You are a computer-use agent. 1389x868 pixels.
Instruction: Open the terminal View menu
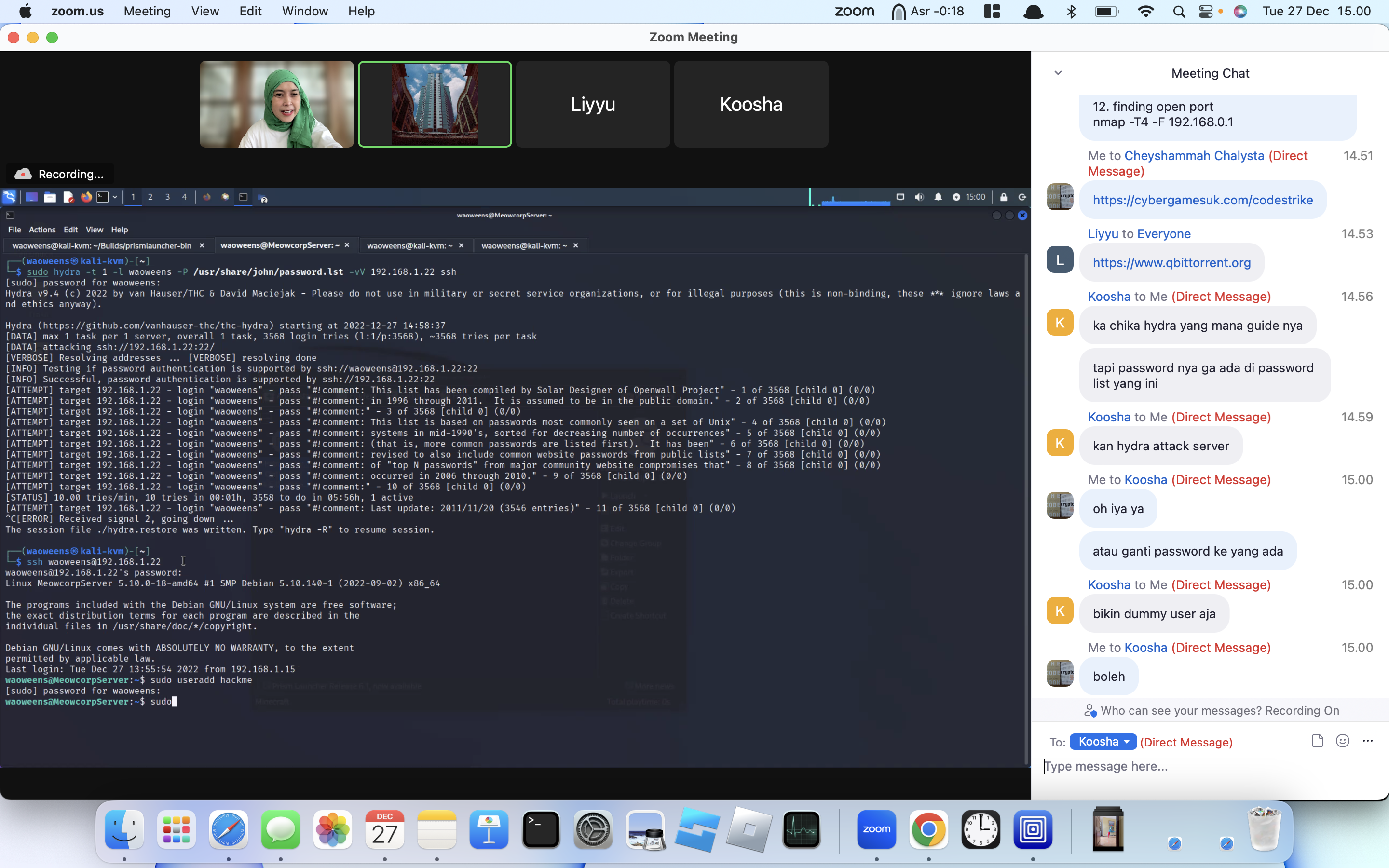pyautogui.click(x=94, y=230)
